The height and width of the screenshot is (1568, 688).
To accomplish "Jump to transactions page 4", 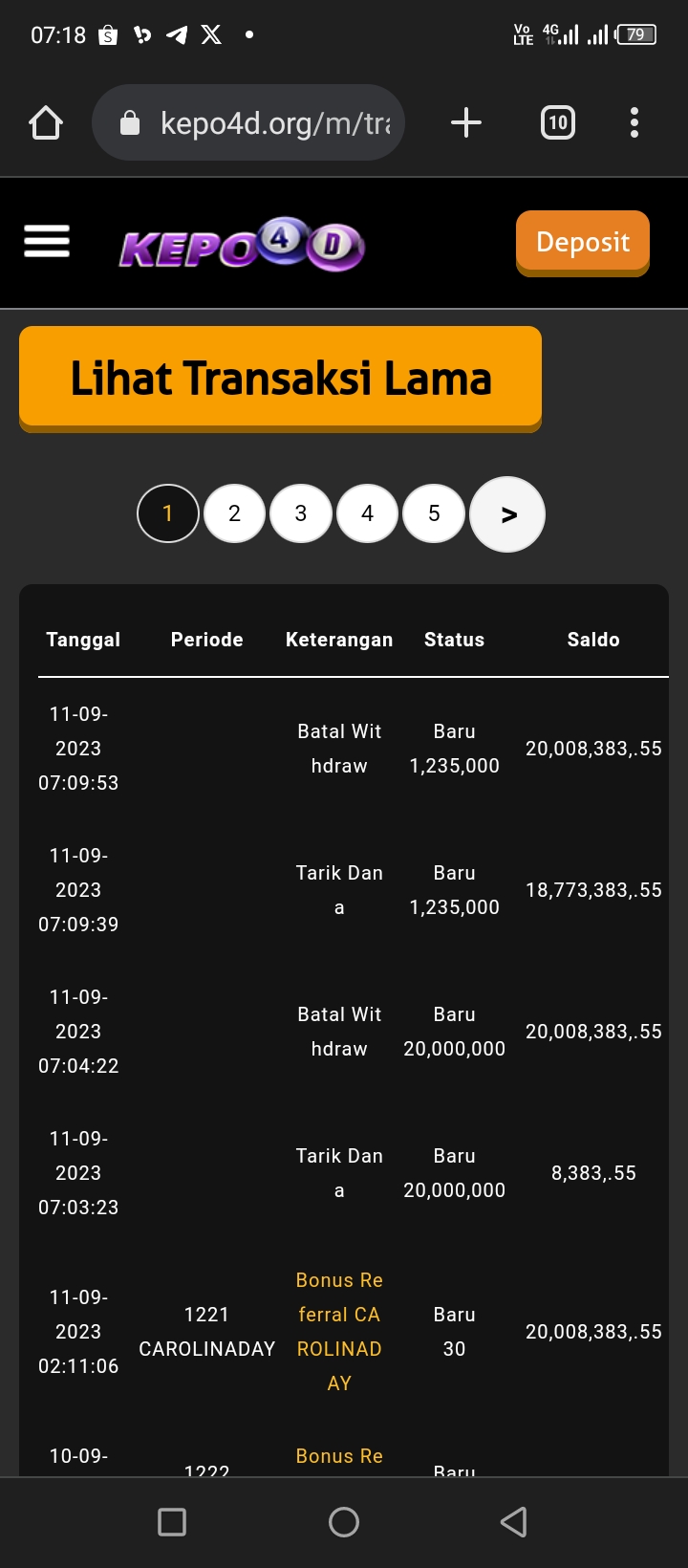I will [367, 513].
